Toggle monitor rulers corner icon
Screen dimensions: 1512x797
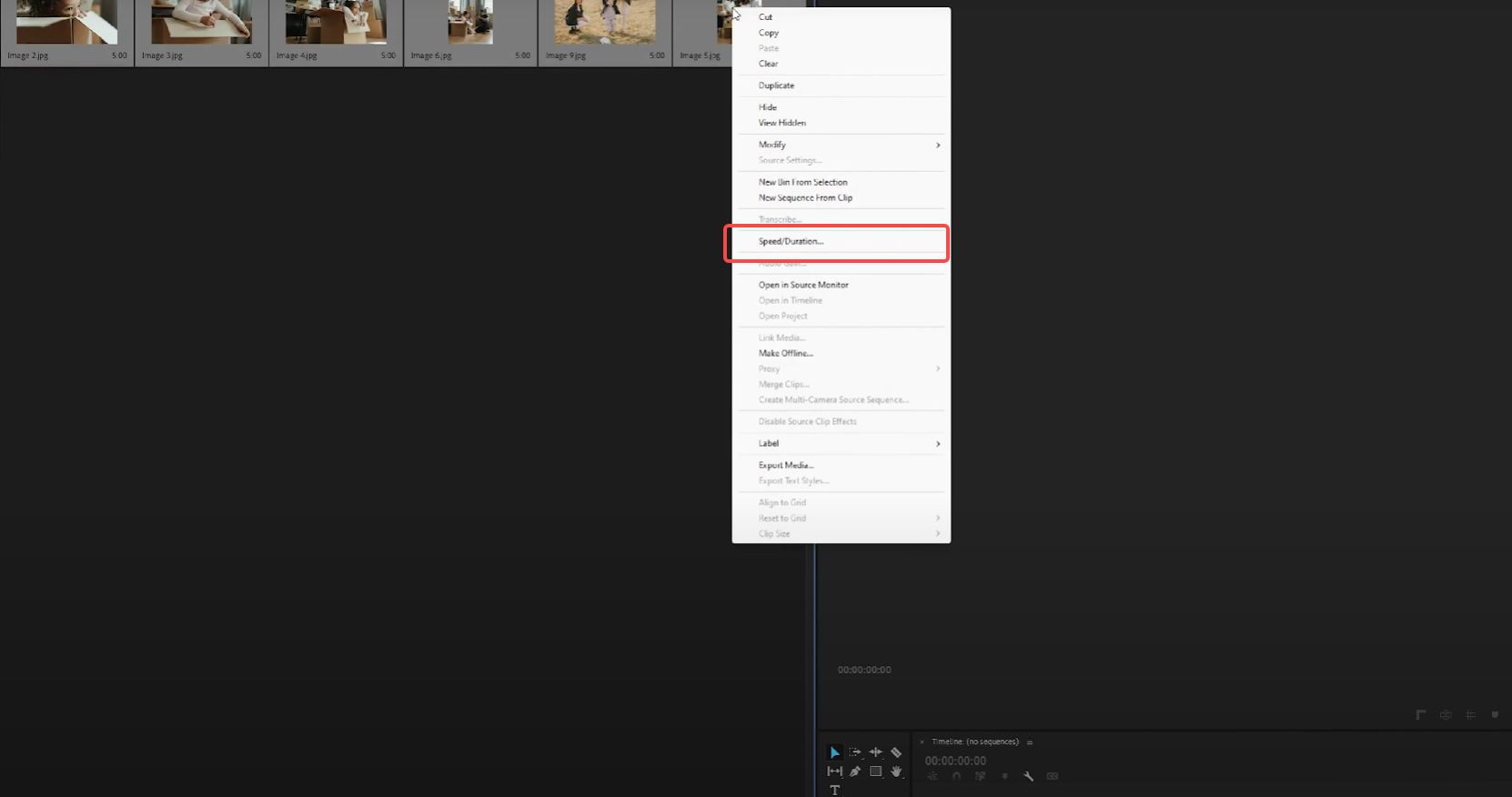click(x=1421, y=715)
